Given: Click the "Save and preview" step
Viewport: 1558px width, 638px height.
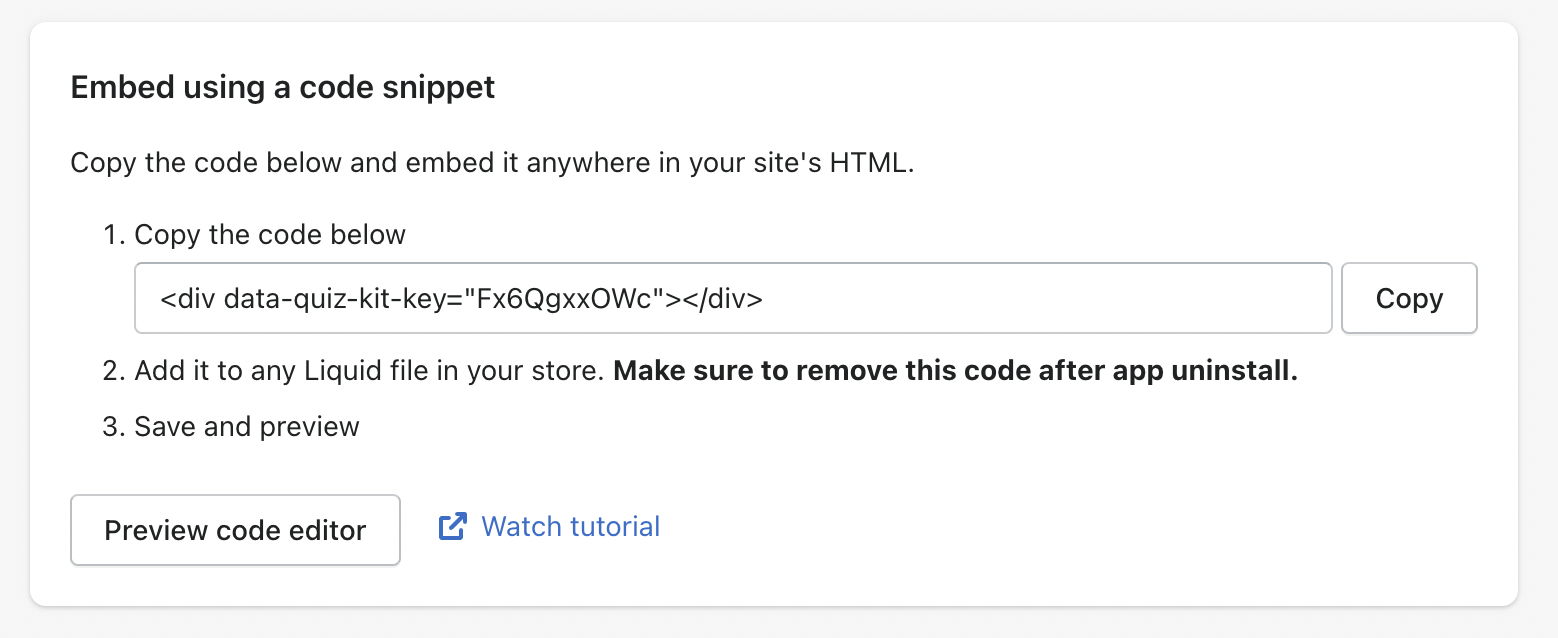Looking at the screenshot, I should tap(247, 427).
